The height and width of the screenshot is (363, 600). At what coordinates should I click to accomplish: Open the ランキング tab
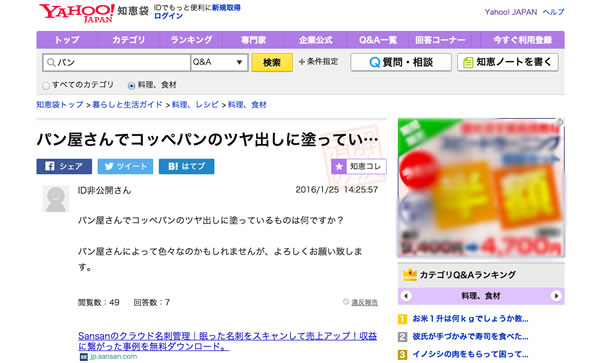pyautogui.click(x=191, y=40)
